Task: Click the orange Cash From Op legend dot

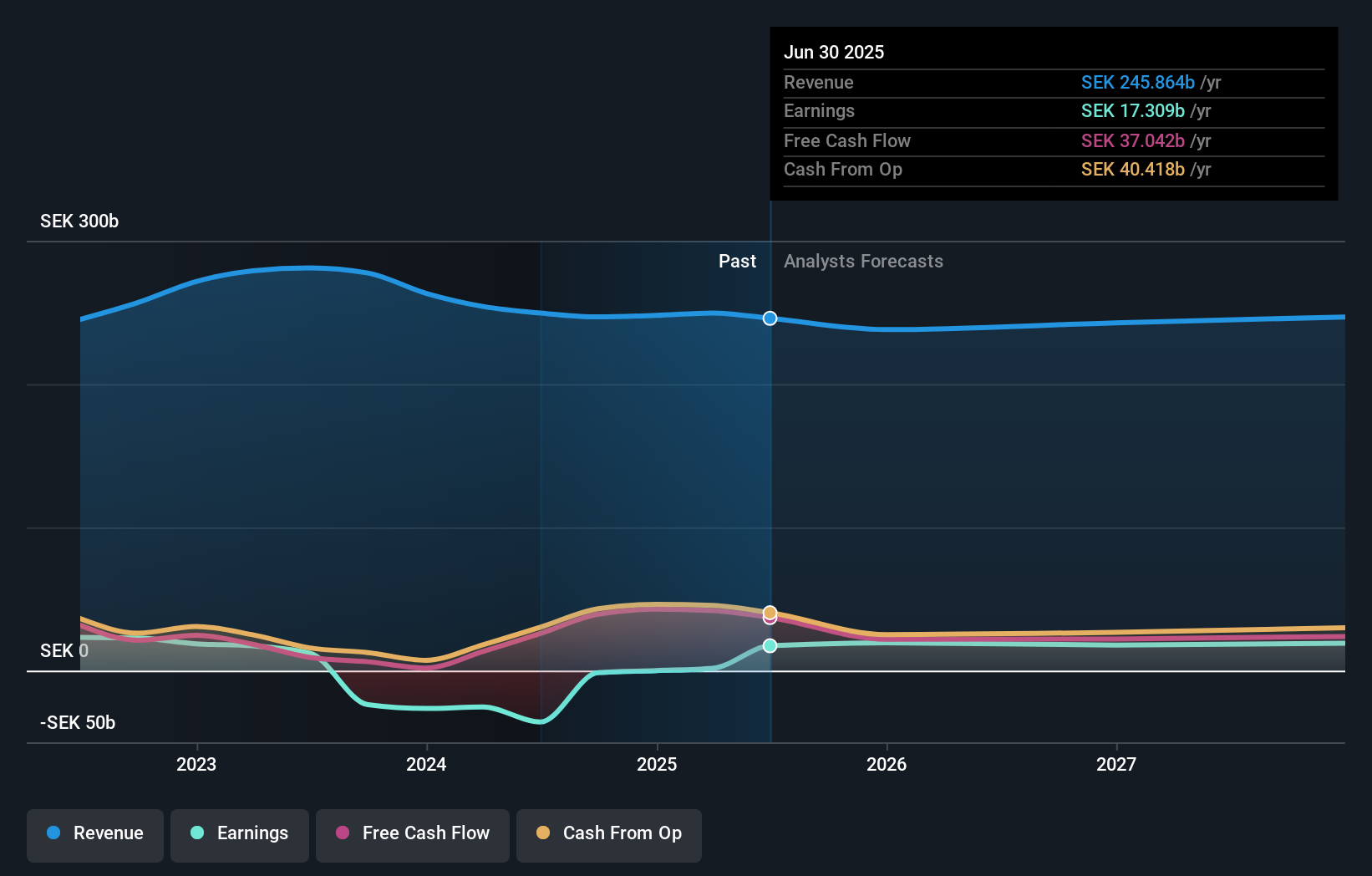Action: (x=544, y=833)
